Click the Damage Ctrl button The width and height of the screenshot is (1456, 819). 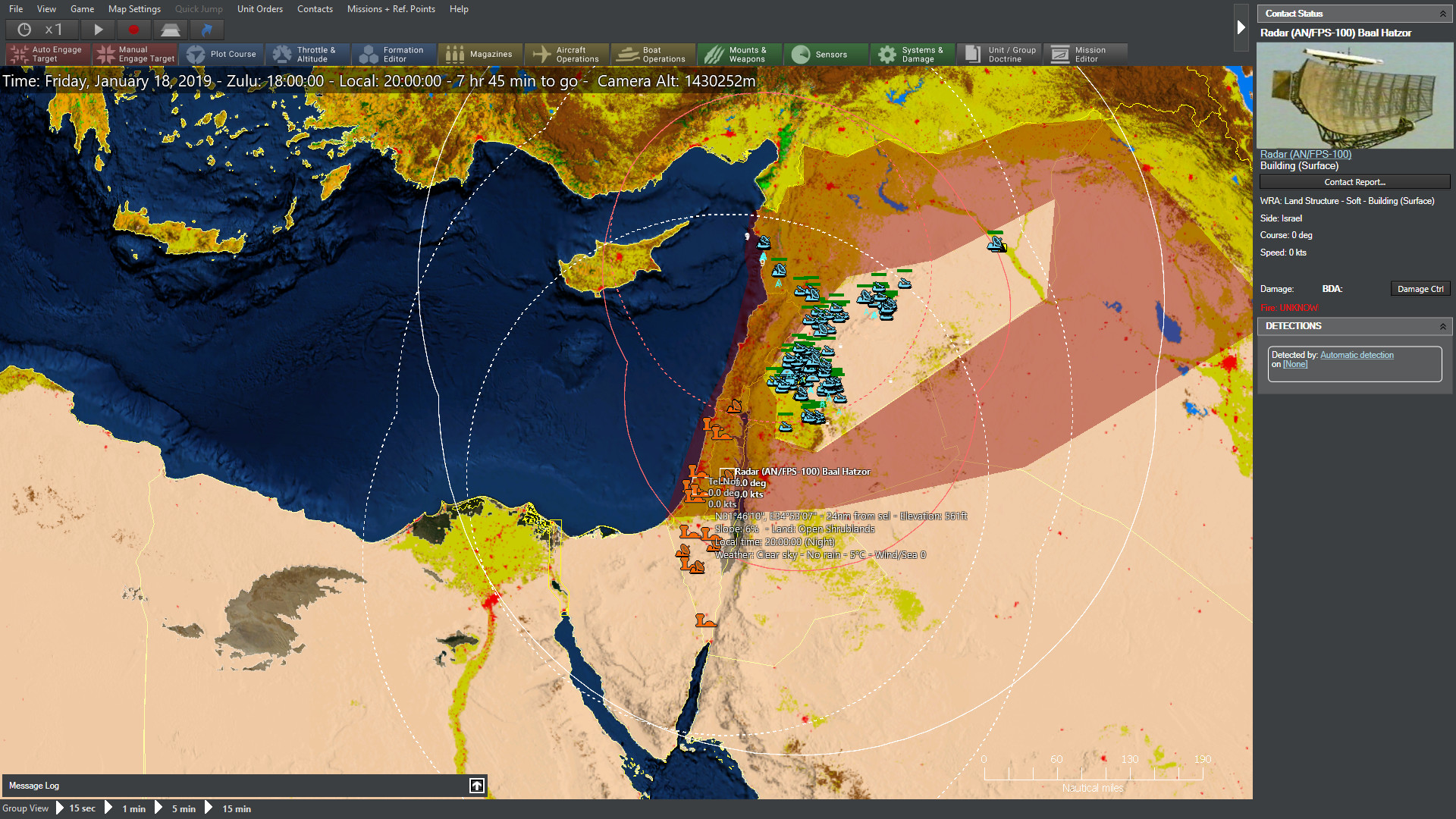pyautogui.click(x=1420, y=288)
